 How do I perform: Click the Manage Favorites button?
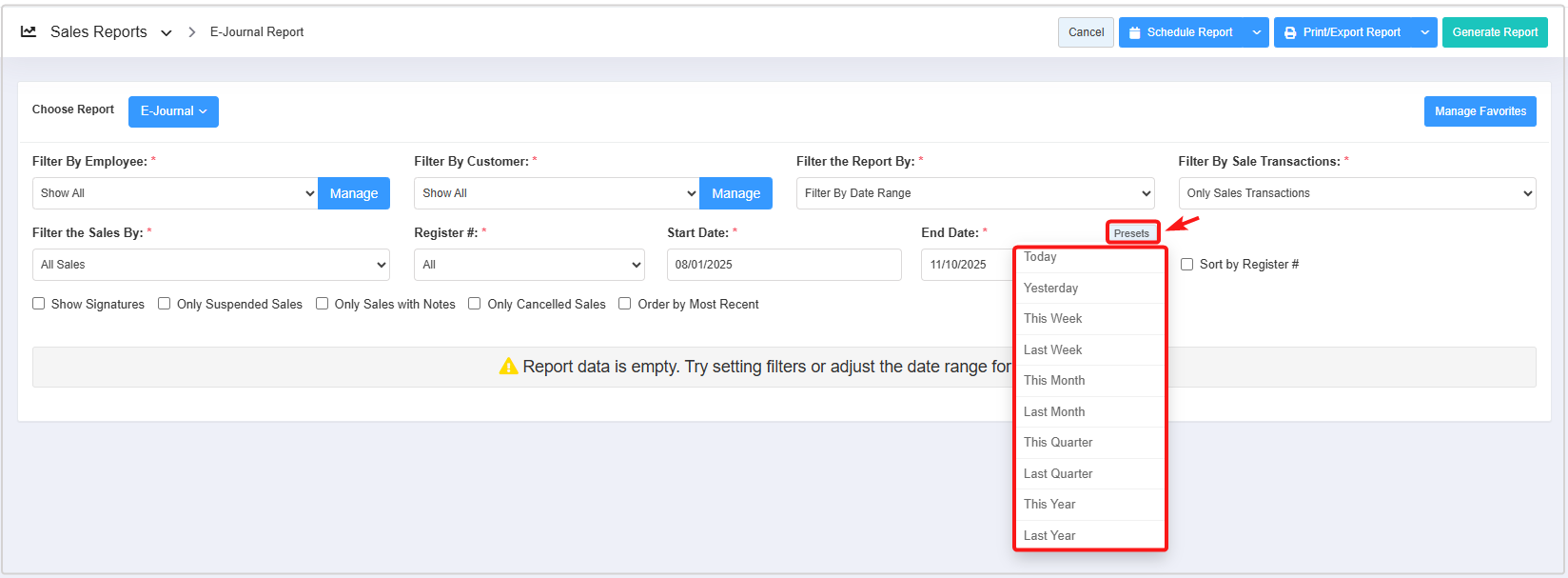tap(1480, 111)
